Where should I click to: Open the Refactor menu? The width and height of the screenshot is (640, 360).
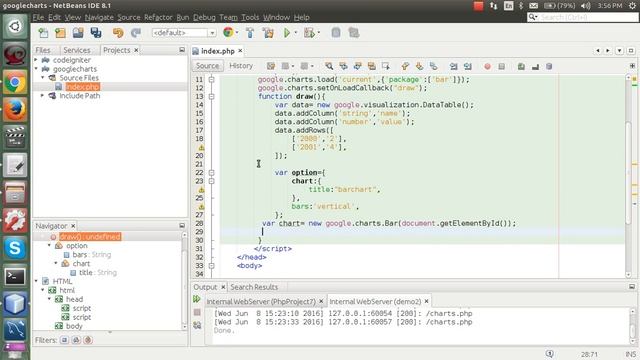pos(158,17)
